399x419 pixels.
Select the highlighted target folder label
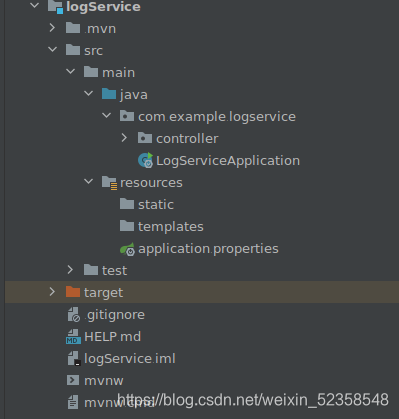(103, 293)
